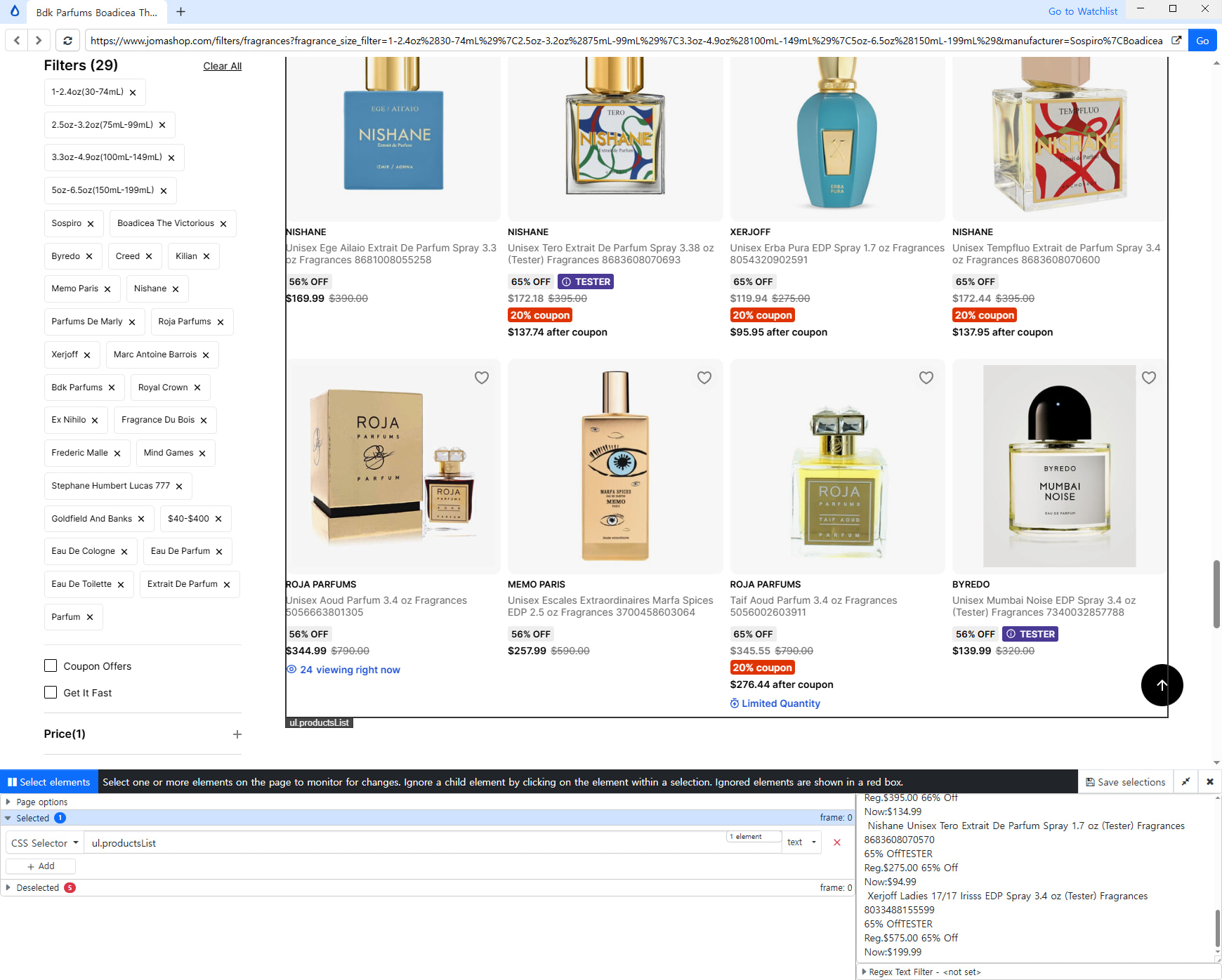Enable the Coupon Offers checkbox

(x=51, y=666)
